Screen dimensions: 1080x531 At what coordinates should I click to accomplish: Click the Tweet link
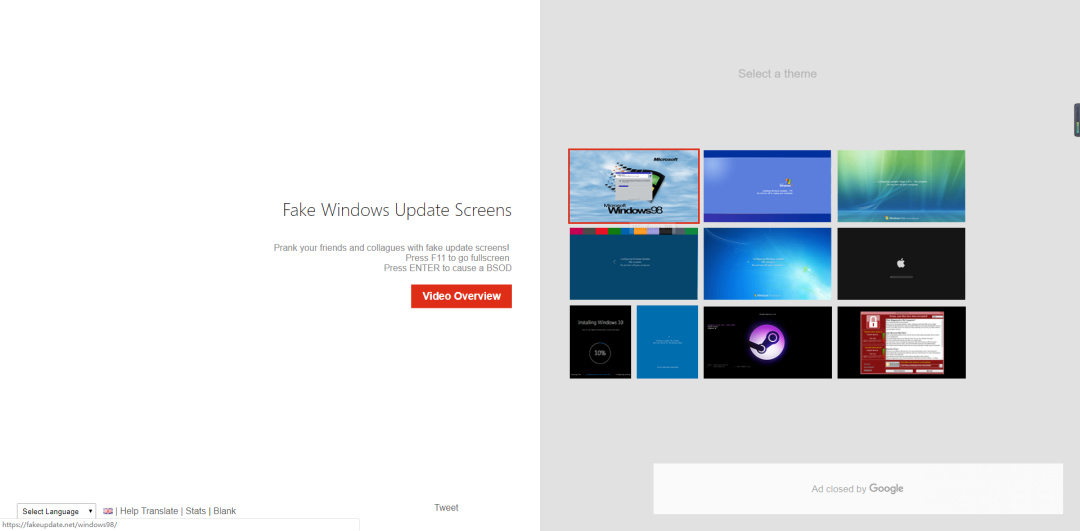(x=446, y=508)
